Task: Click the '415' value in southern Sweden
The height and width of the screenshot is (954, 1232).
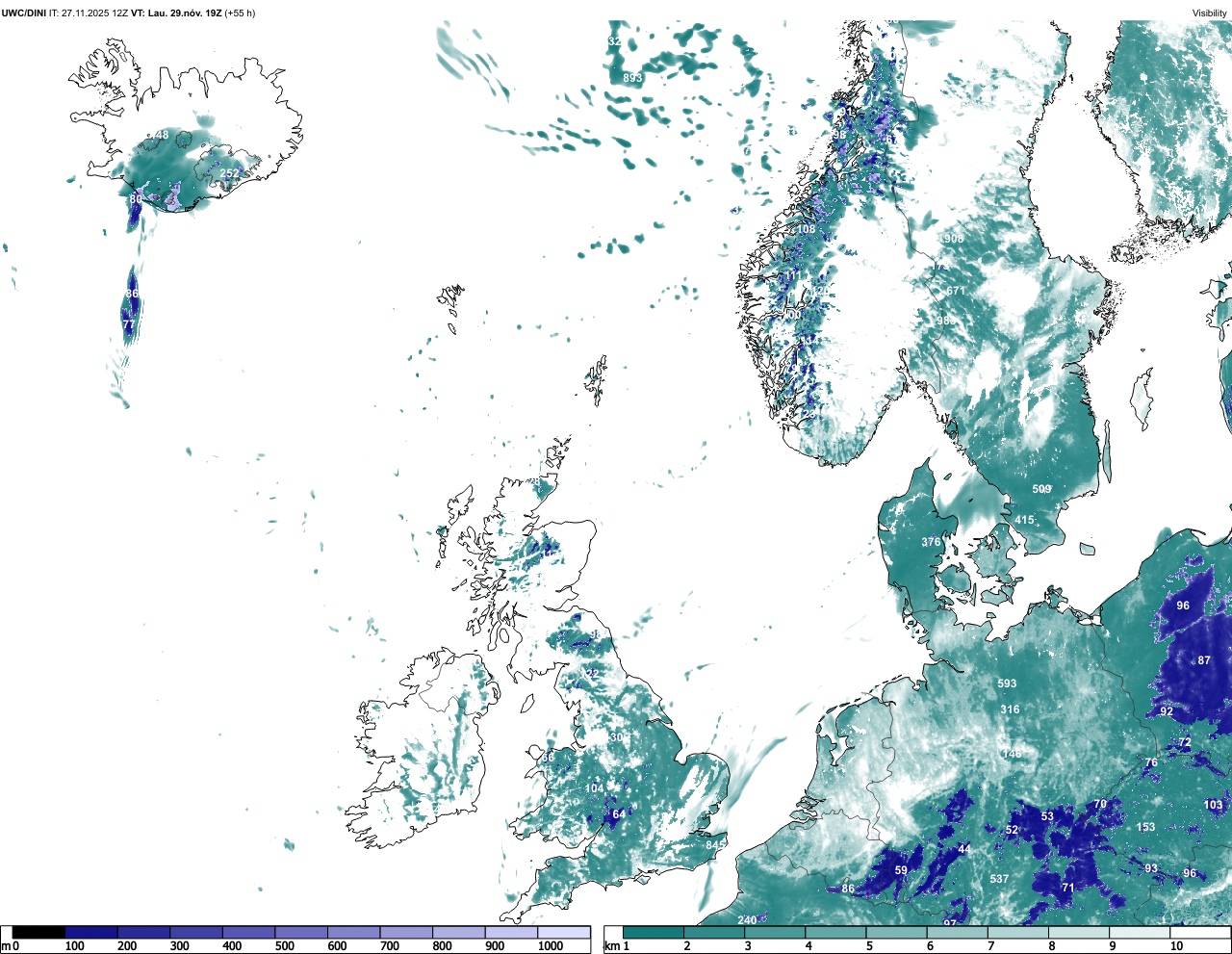Action: (1024, 520)
